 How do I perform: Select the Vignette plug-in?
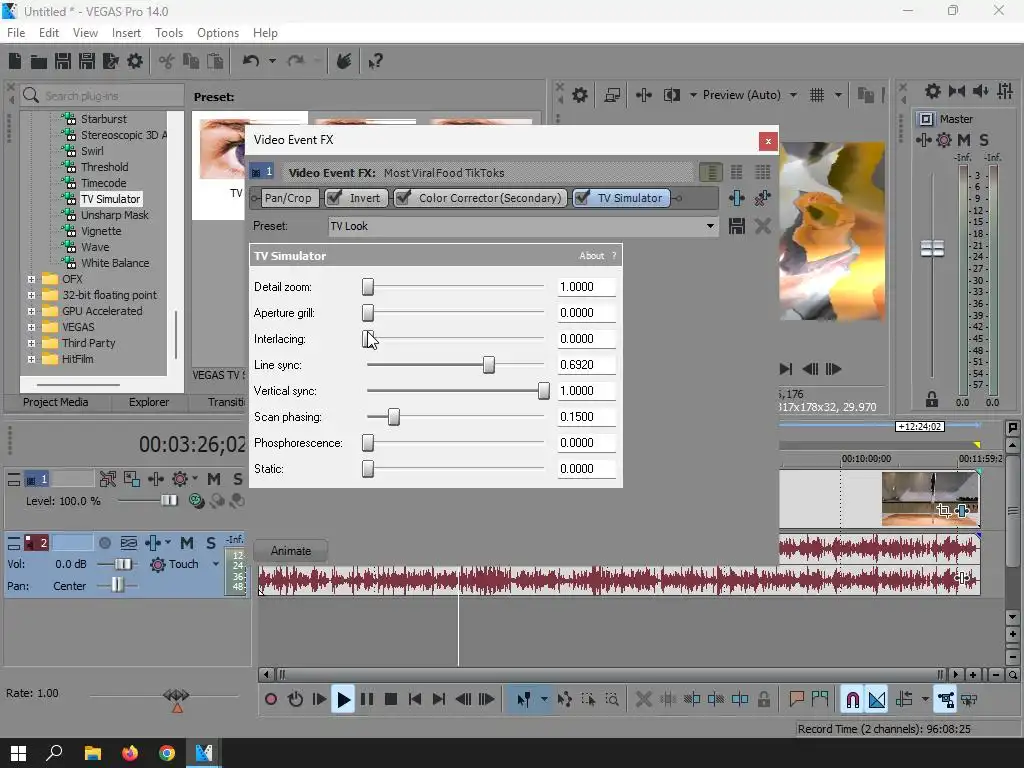tap(101, 231)
